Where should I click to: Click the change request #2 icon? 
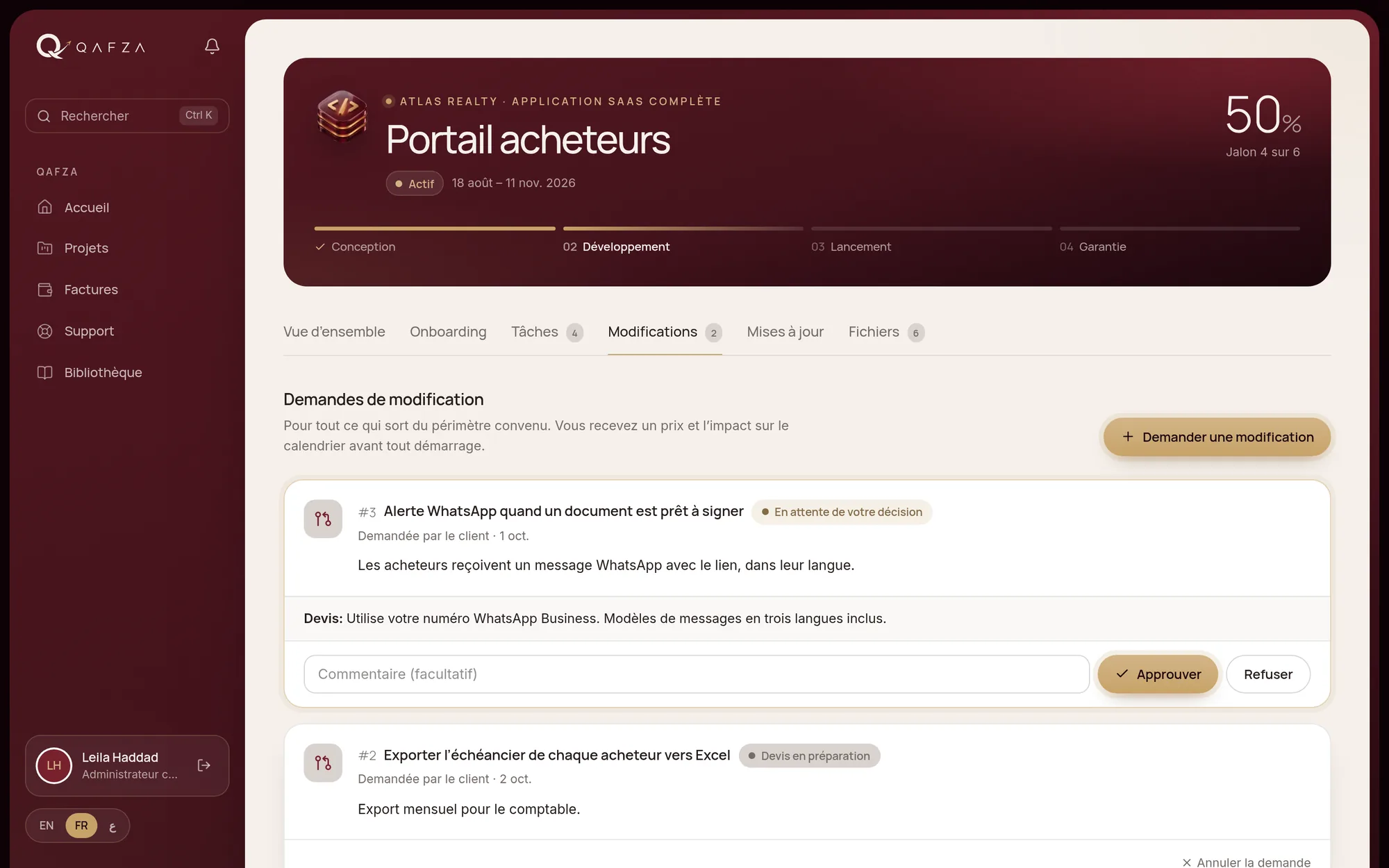point(323,763)
